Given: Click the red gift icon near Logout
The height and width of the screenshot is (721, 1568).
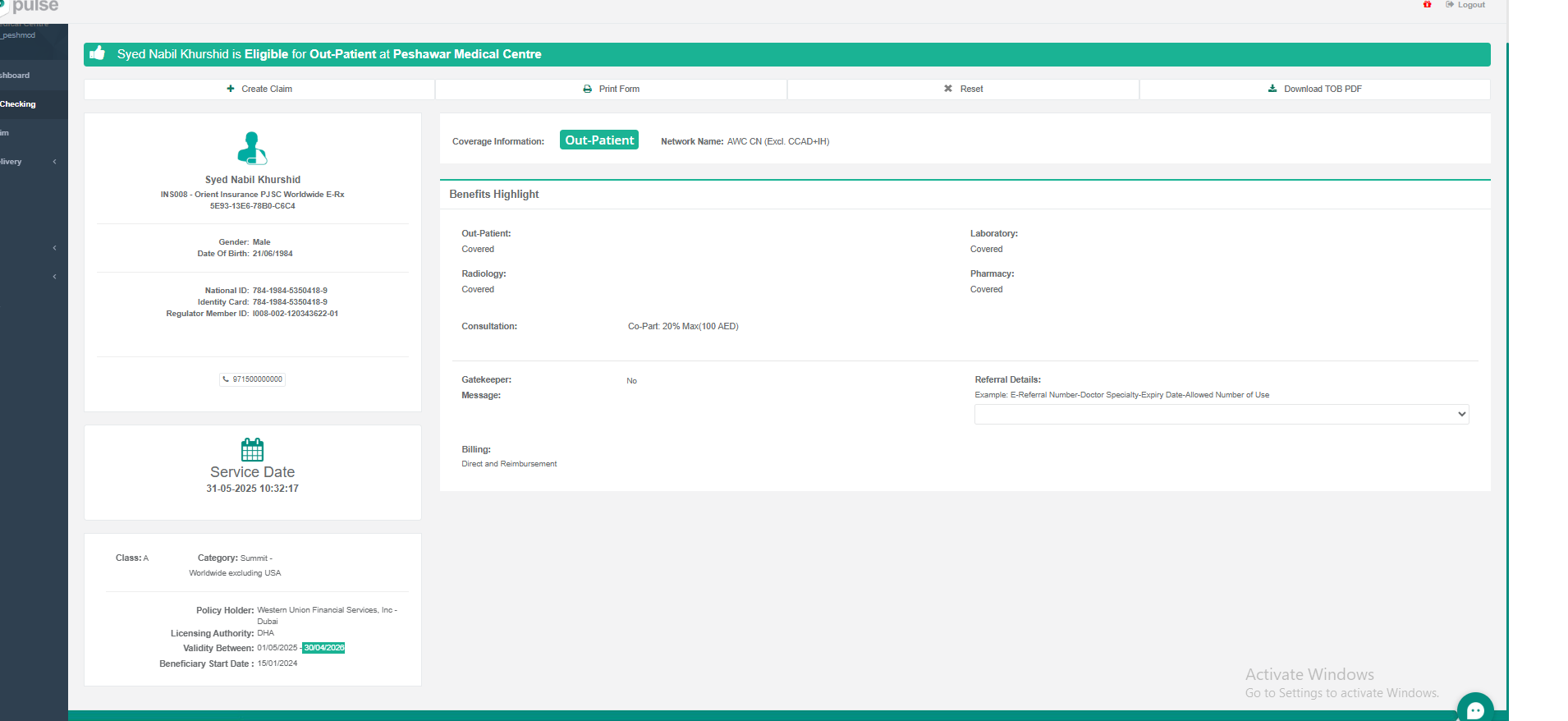Looking at the screenshot, I should [1428, 5].
